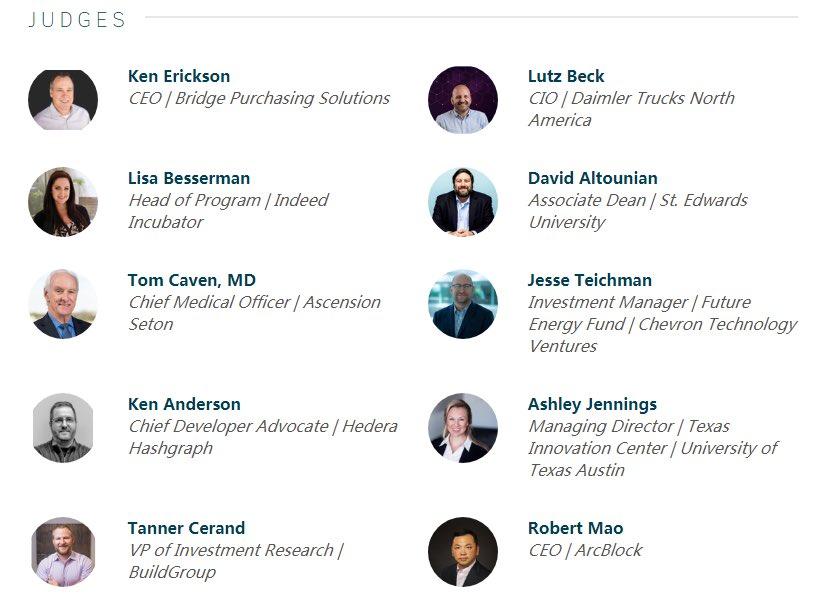Open the Jesse Teichman name link
Image resolution: width=832 pixels, height=609 pixels.
(x=590, y=280)
